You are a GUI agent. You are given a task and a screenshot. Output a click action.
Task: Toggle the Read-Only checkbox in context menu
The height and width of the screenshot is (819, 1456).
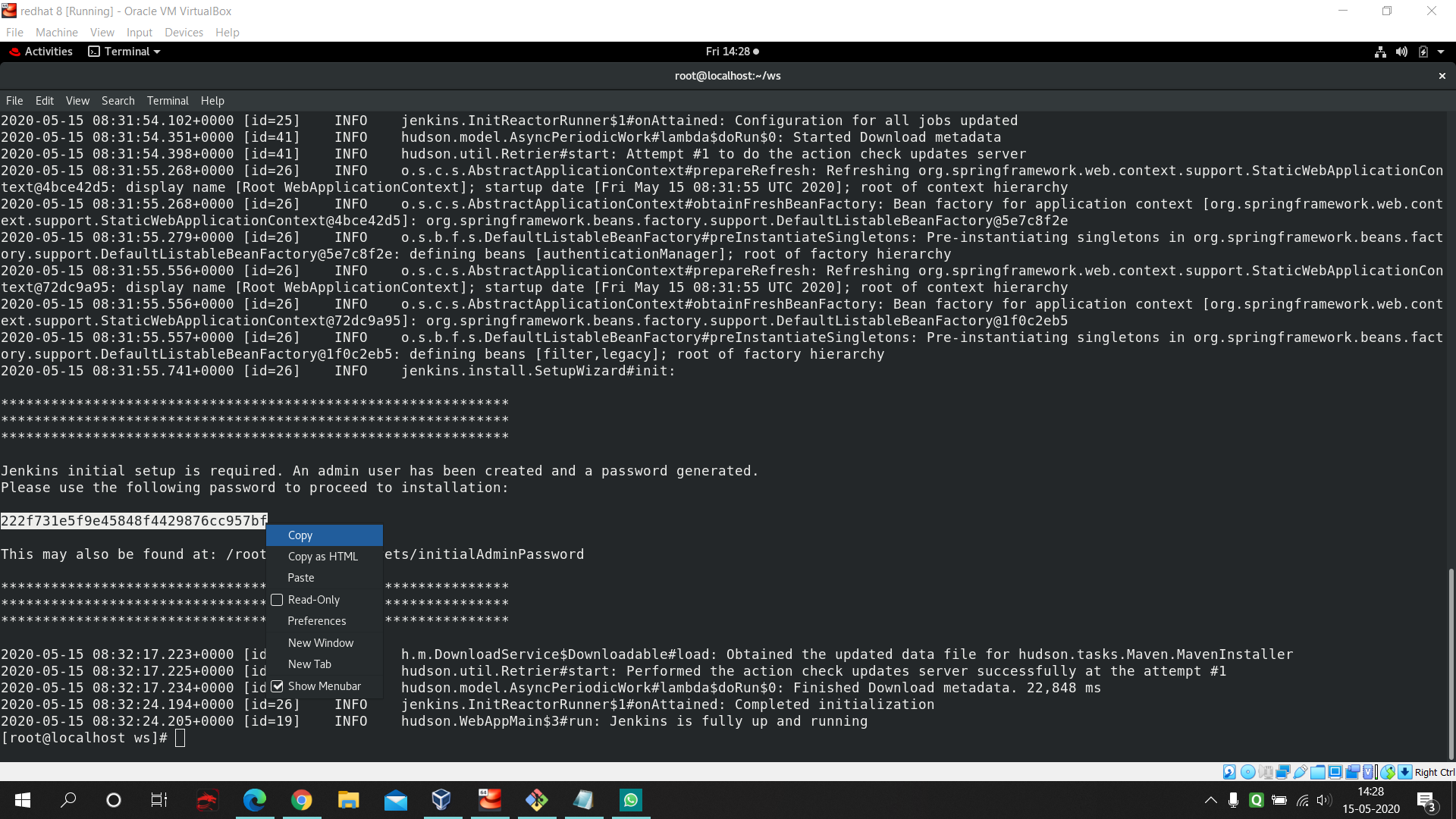[278, 600]
